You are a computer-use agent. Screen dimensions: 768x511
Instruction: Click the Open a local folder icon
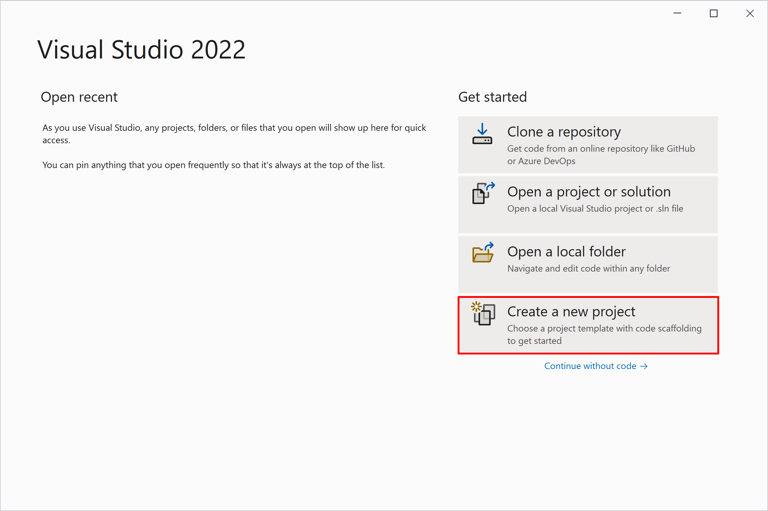click(483, 253)
